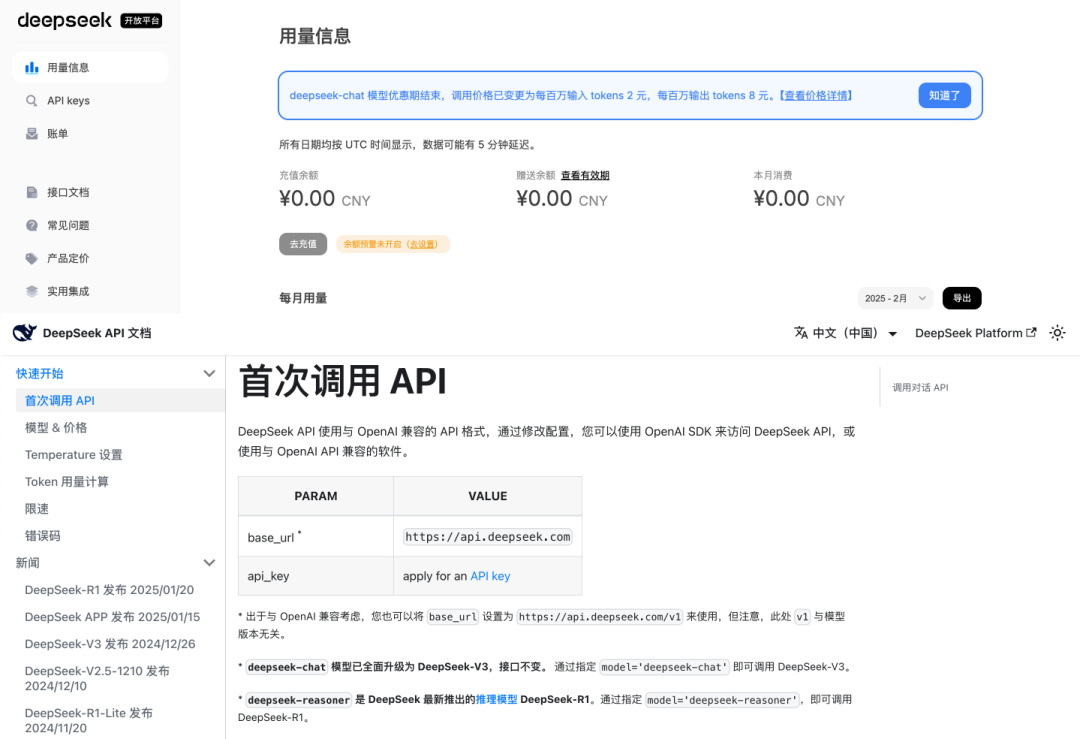Screen dimensions: 1080x739
Task: Click the translate language icon in docs header
Action: 800,333
